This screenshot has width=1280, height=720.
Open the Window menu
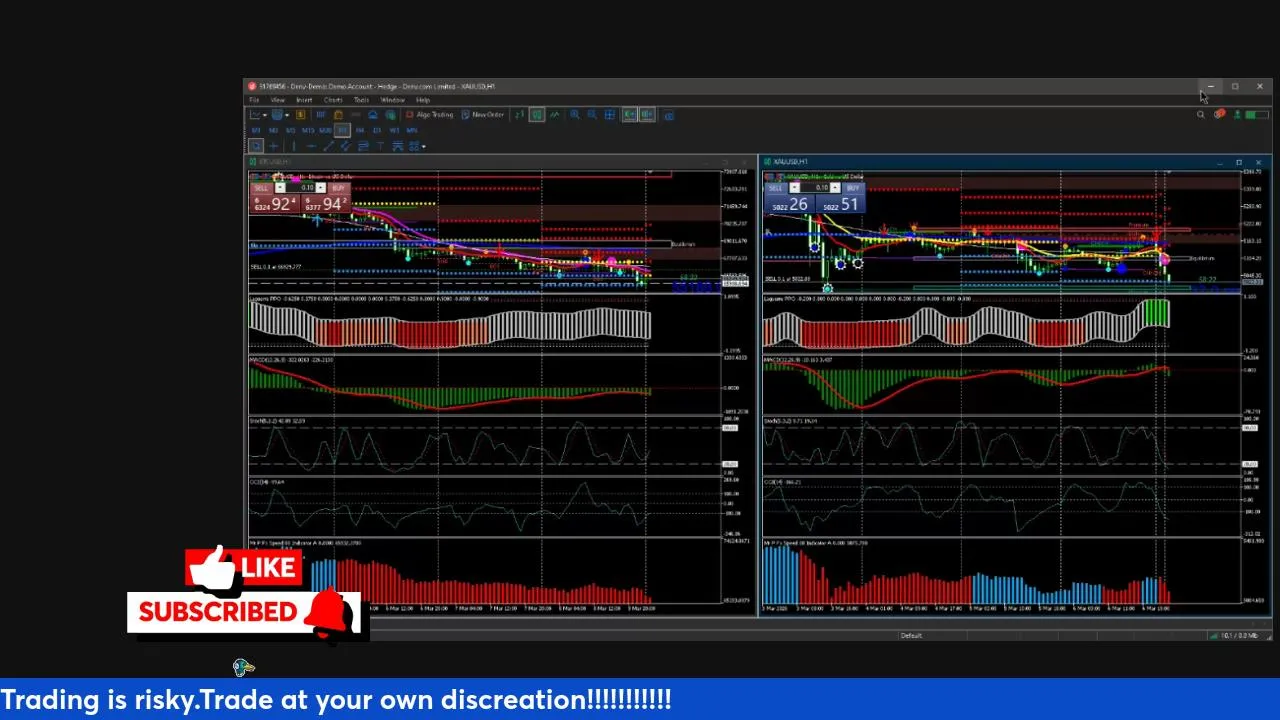[393, 100]
